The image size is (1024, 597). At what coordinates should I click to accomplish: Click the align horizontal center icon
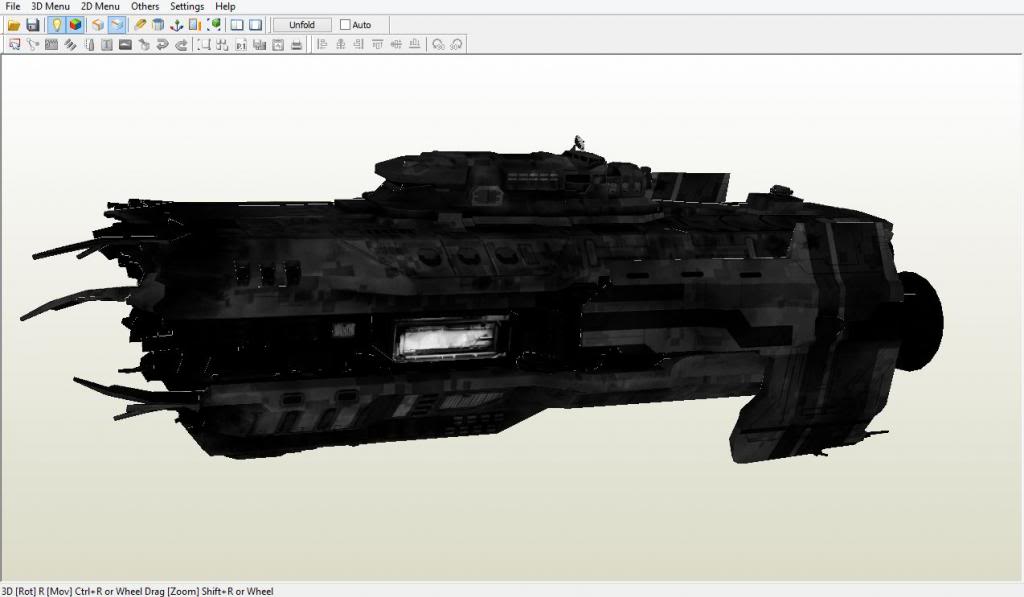340,44
